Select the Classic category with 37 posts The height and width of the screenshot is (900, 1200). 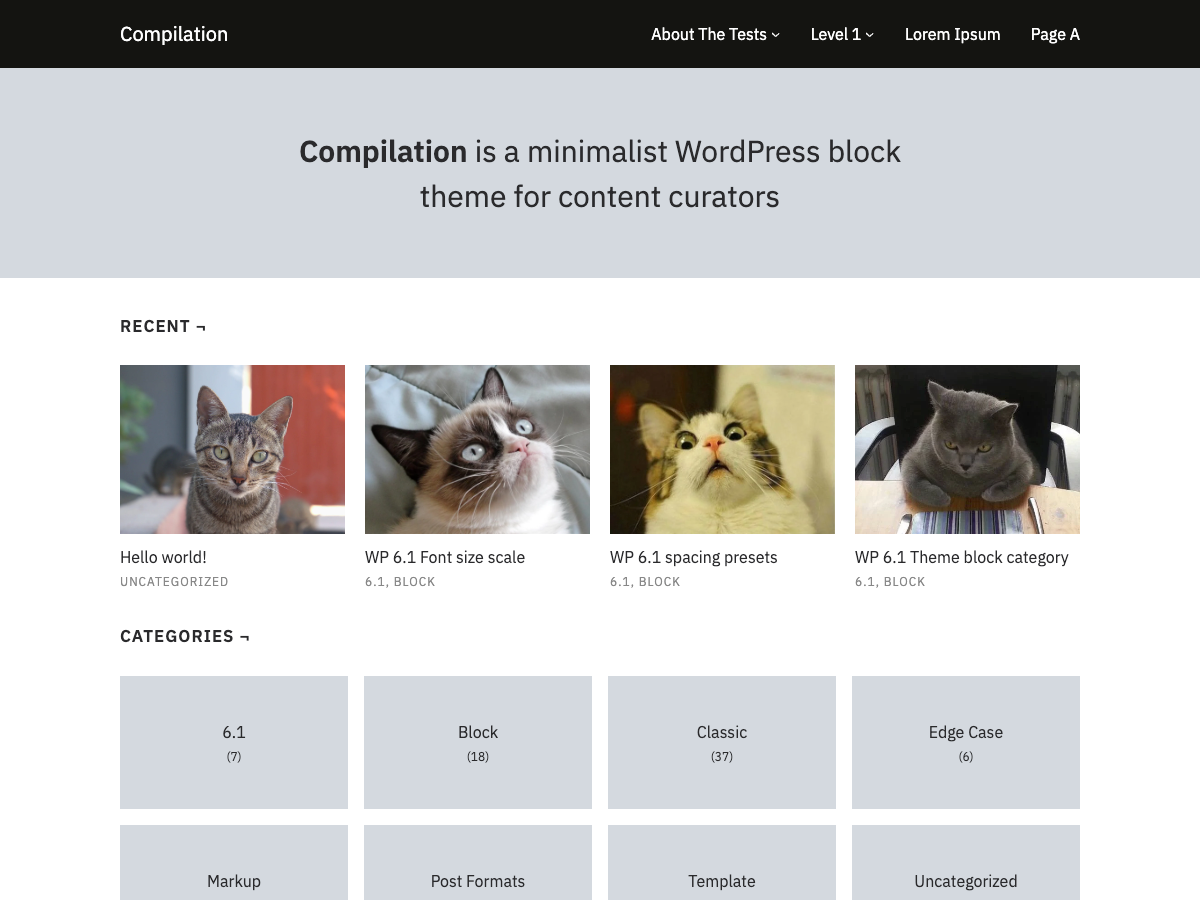721,742
